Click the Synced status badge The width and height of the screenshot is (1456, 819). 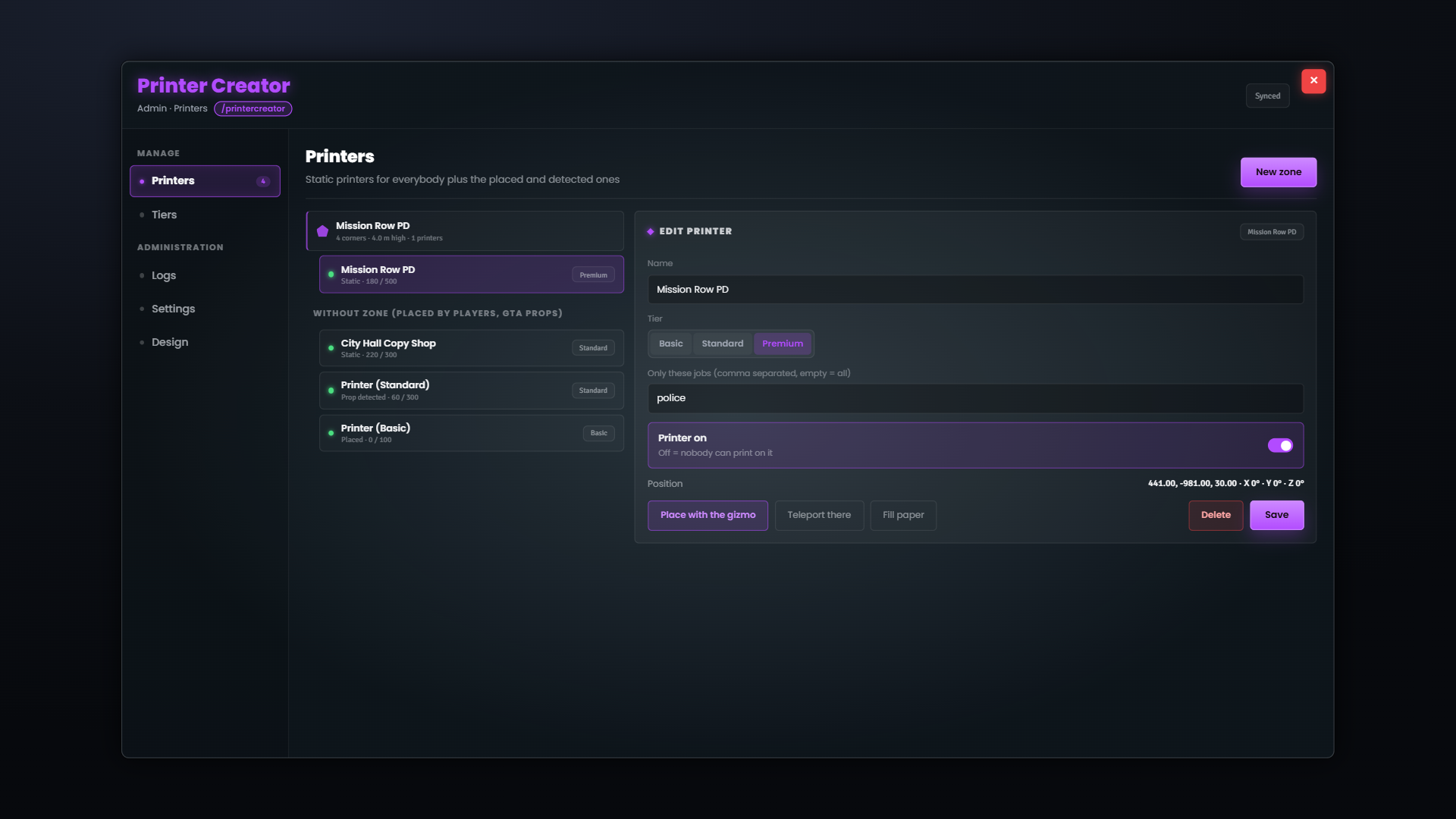pyautogui.click(x=1267, y=96)
